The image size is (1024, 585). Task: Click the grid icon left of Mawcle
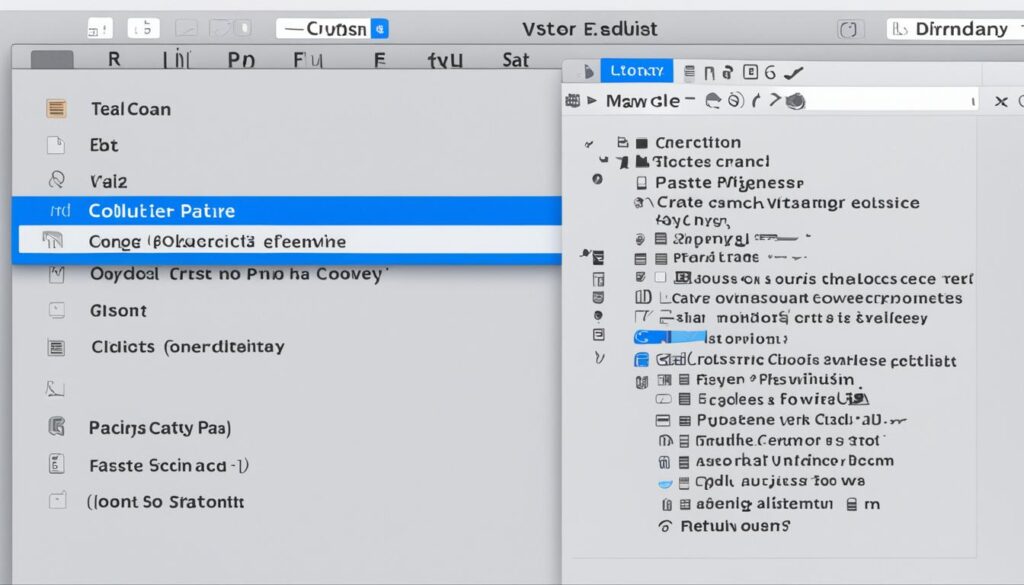point(573,100)
